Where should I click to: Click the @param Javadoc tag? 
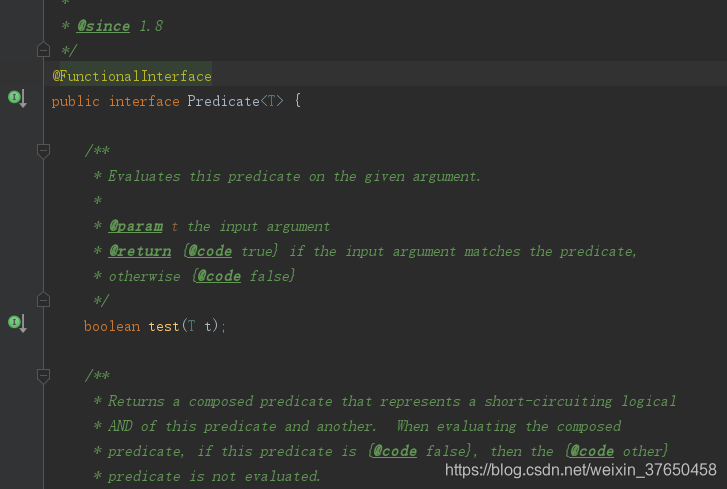(136, 226)
